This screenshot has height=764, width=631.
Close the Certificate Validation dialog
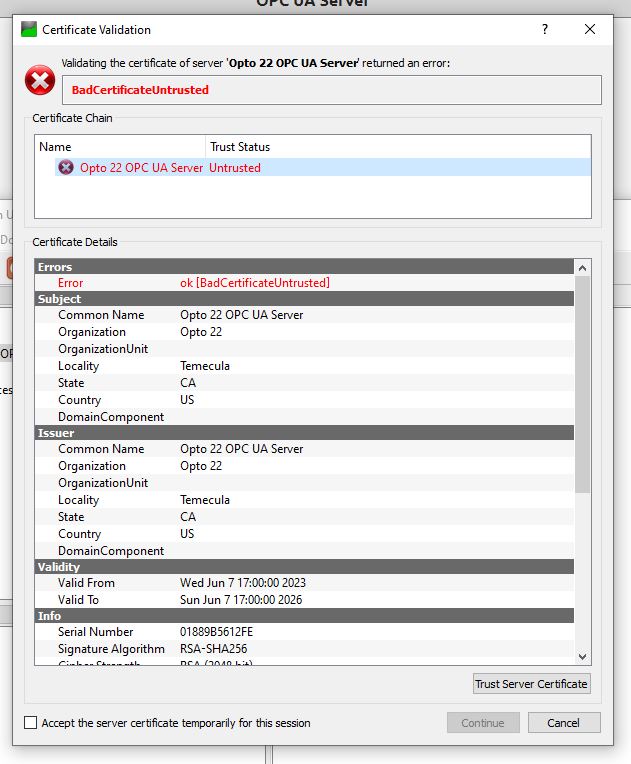(590, 29)
